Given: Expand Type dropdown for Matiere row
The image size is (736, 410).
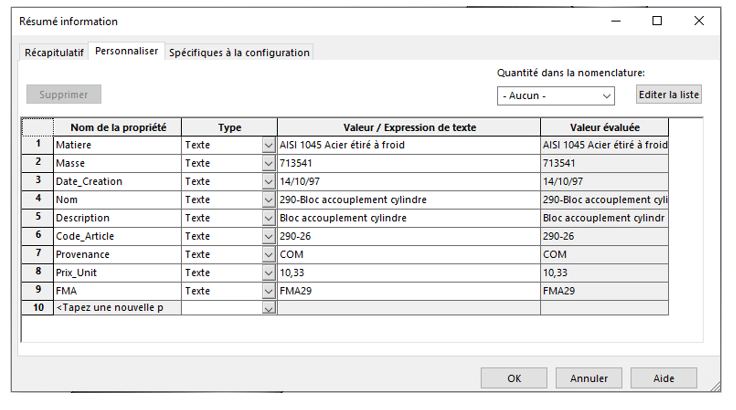Looking at the screenshot, I should tap(268, 145).
